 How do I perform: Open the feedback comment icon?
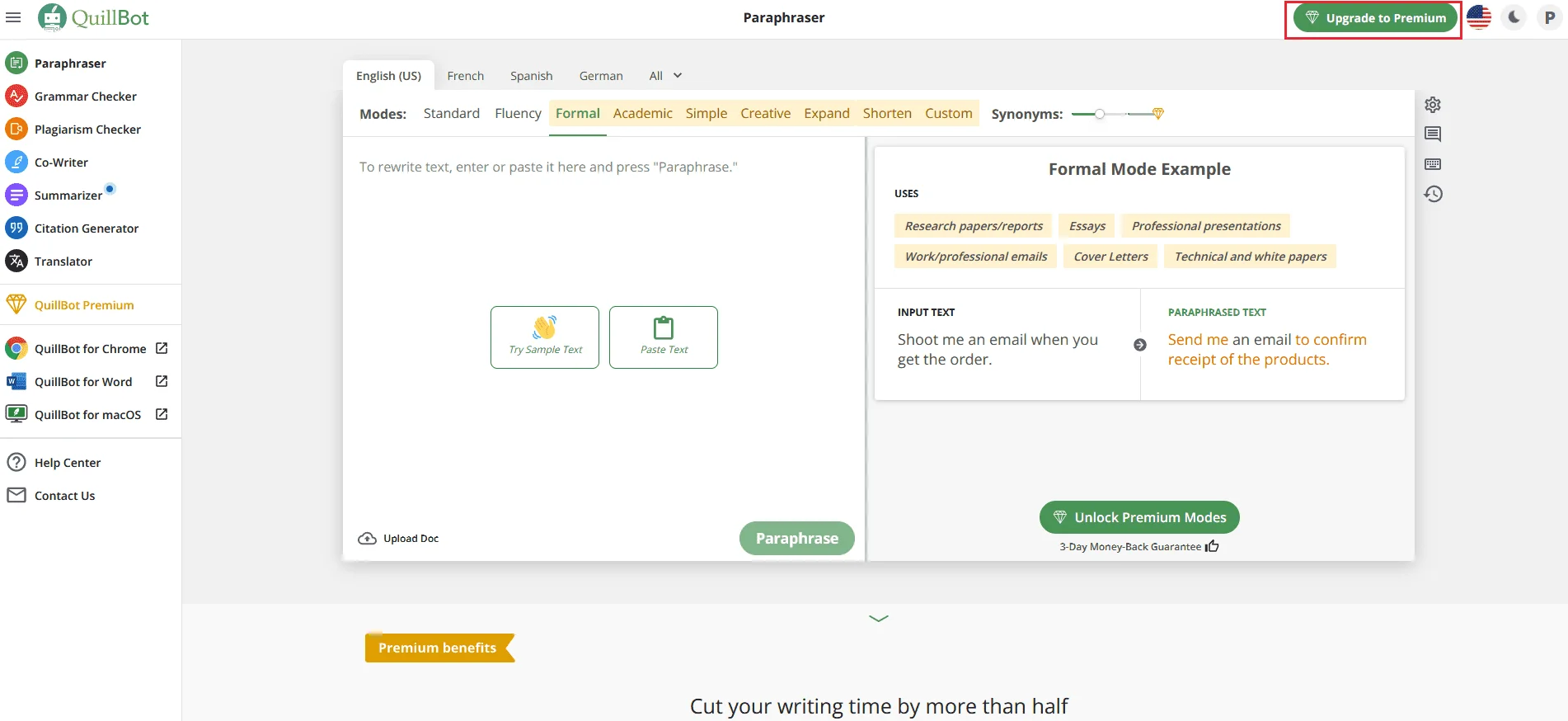click(1433, 134)
